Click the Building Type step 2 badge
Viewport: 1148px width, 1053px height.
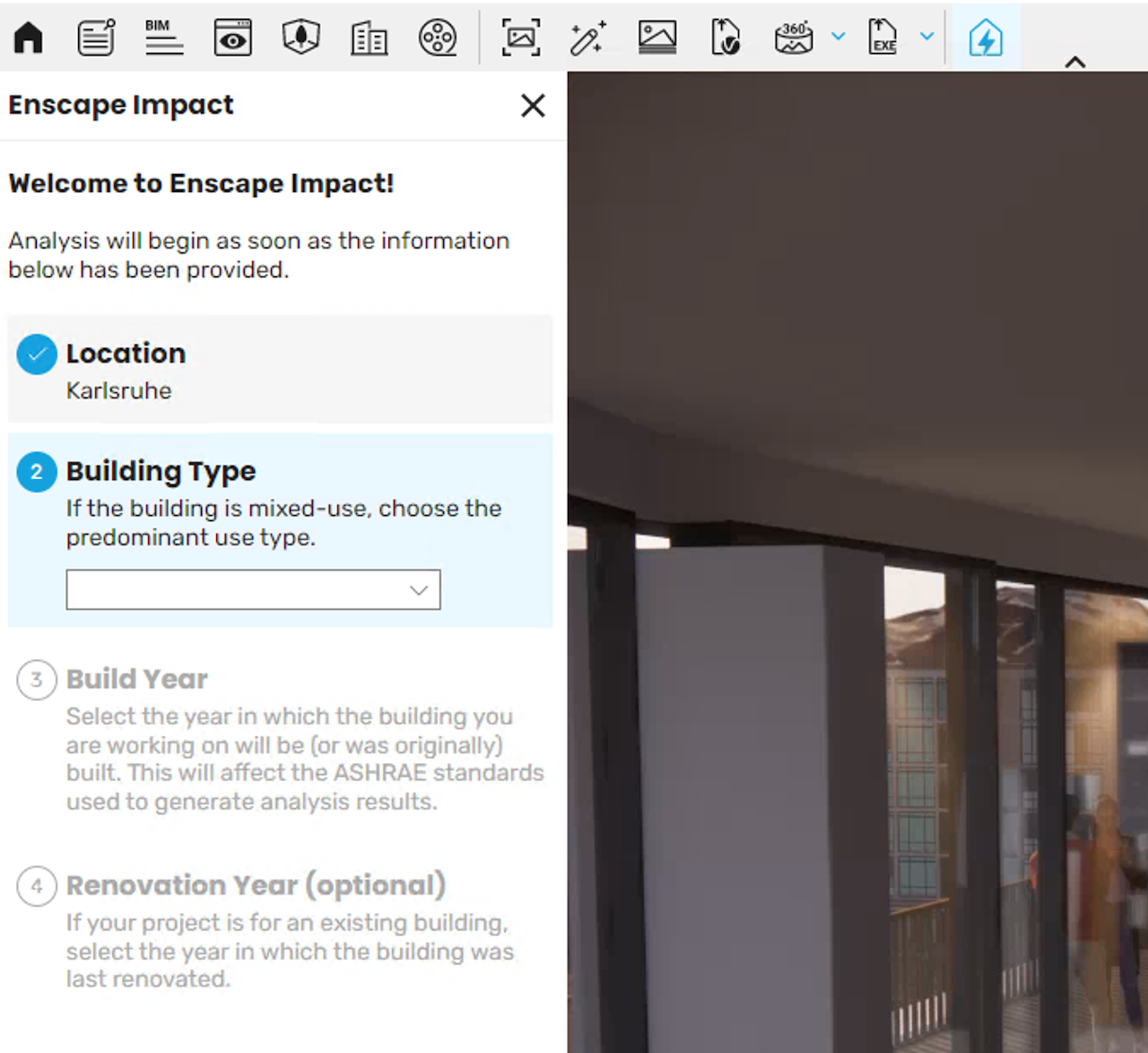click(x=37, y=472)
